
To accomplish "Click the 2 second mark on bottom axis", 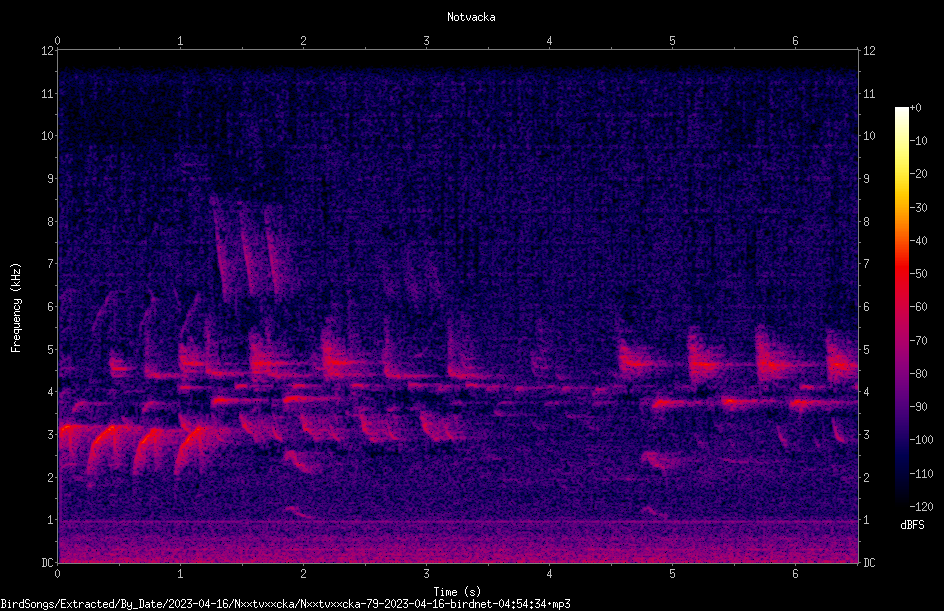I will (x=303, y=574).
